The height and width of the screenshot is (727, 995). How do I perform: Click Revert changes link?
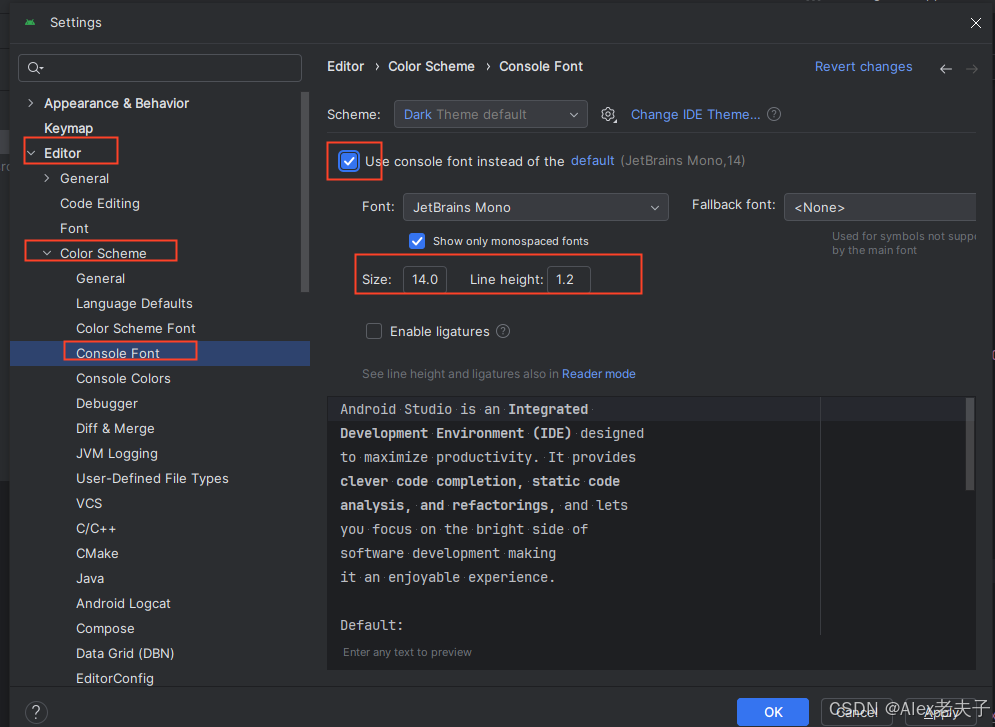863,67
